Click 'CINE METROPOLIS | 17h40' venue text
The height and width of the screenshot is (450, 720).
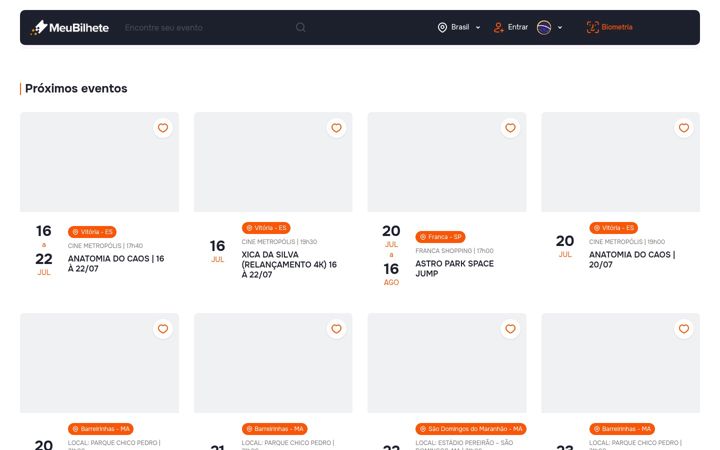105,246
